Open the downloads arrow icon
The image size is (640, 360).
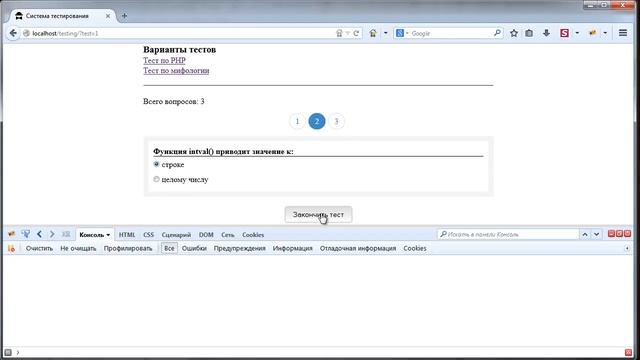pos(546,33)
